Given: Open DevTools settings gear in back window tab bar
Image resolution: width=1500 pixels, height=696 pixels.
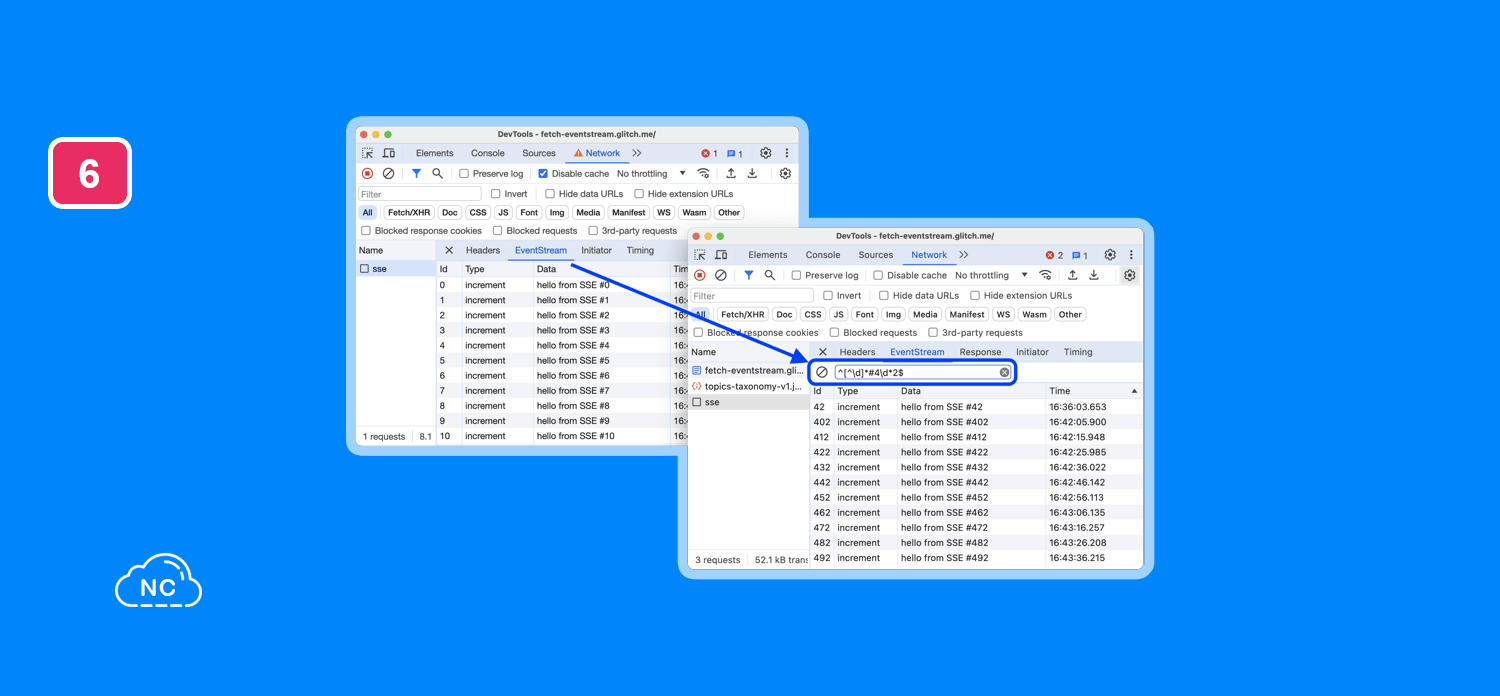Looking at the screenshot, I should tap(765, 153).
